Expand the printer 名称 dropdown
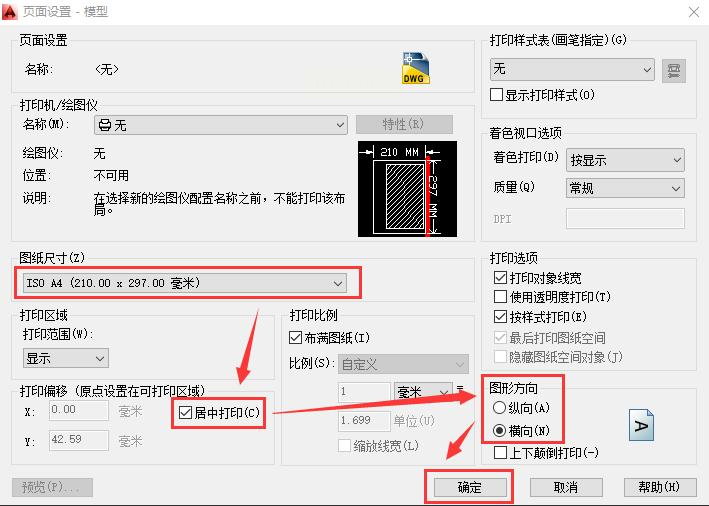 click(221, 125)
